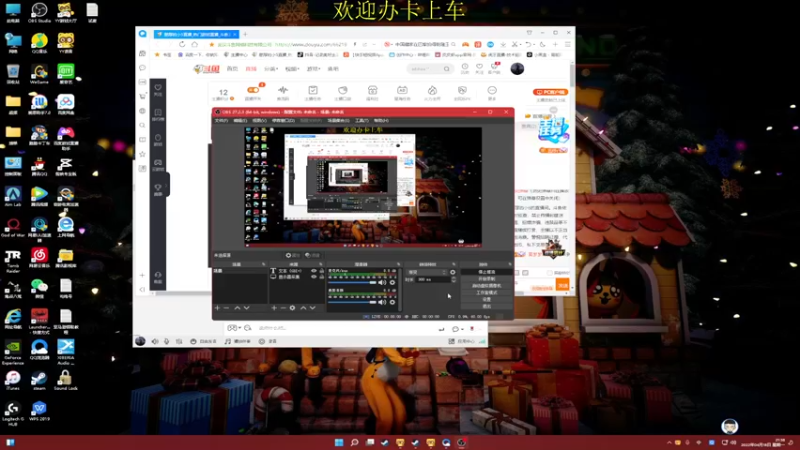Add a new scene in OBS

217,308
